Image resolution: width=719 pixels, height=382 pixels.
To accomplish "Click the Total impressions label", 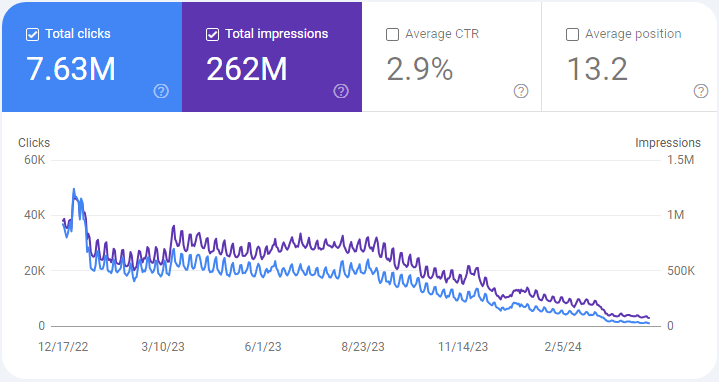I will click(x=277, y=34).
